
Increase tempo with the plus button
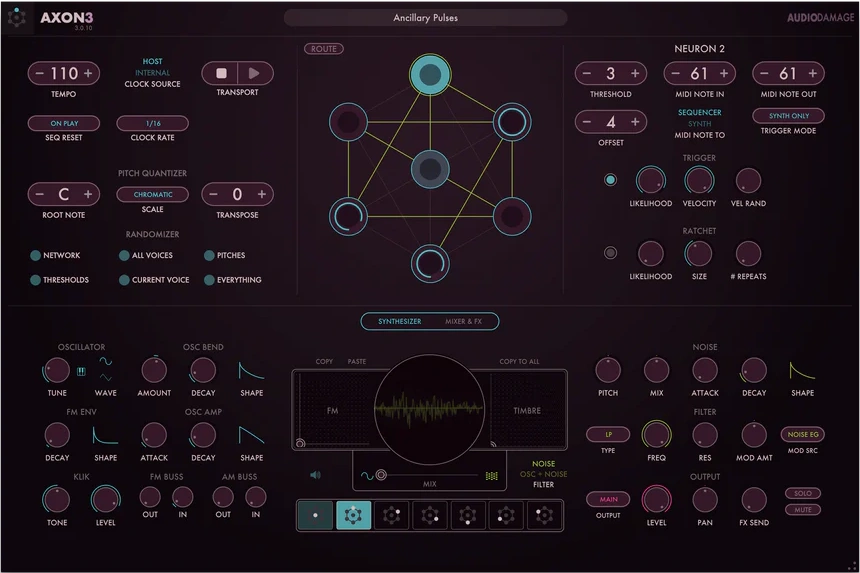point(88,73)
